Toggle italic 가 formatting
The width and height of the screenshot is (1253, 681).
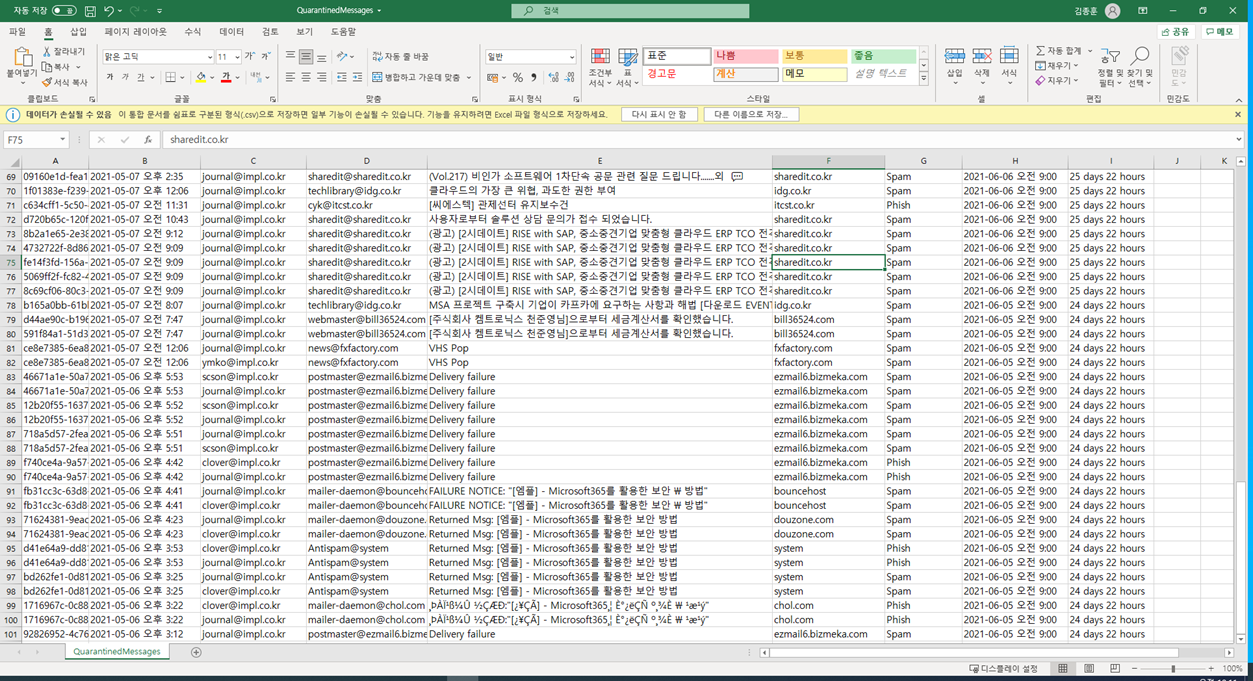[x=125, y=77]
